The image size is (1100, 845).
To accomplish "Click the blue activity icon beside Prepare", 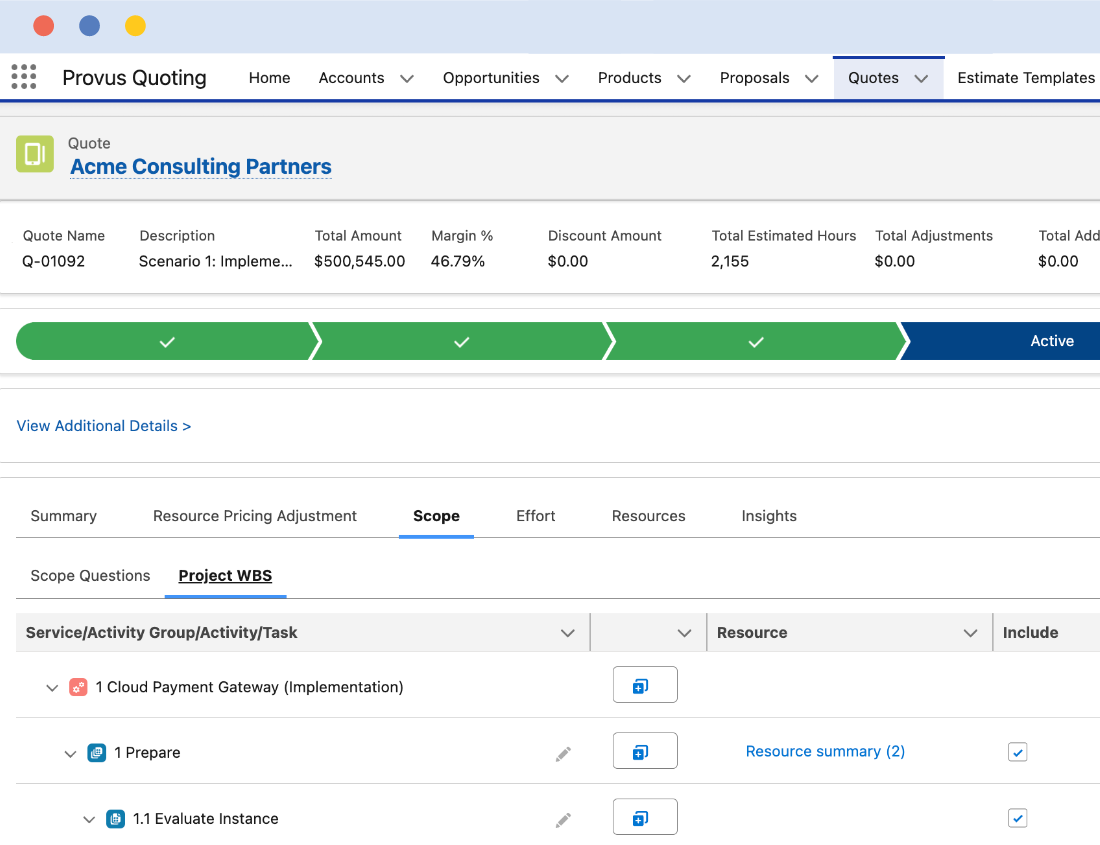I will 97,752.
